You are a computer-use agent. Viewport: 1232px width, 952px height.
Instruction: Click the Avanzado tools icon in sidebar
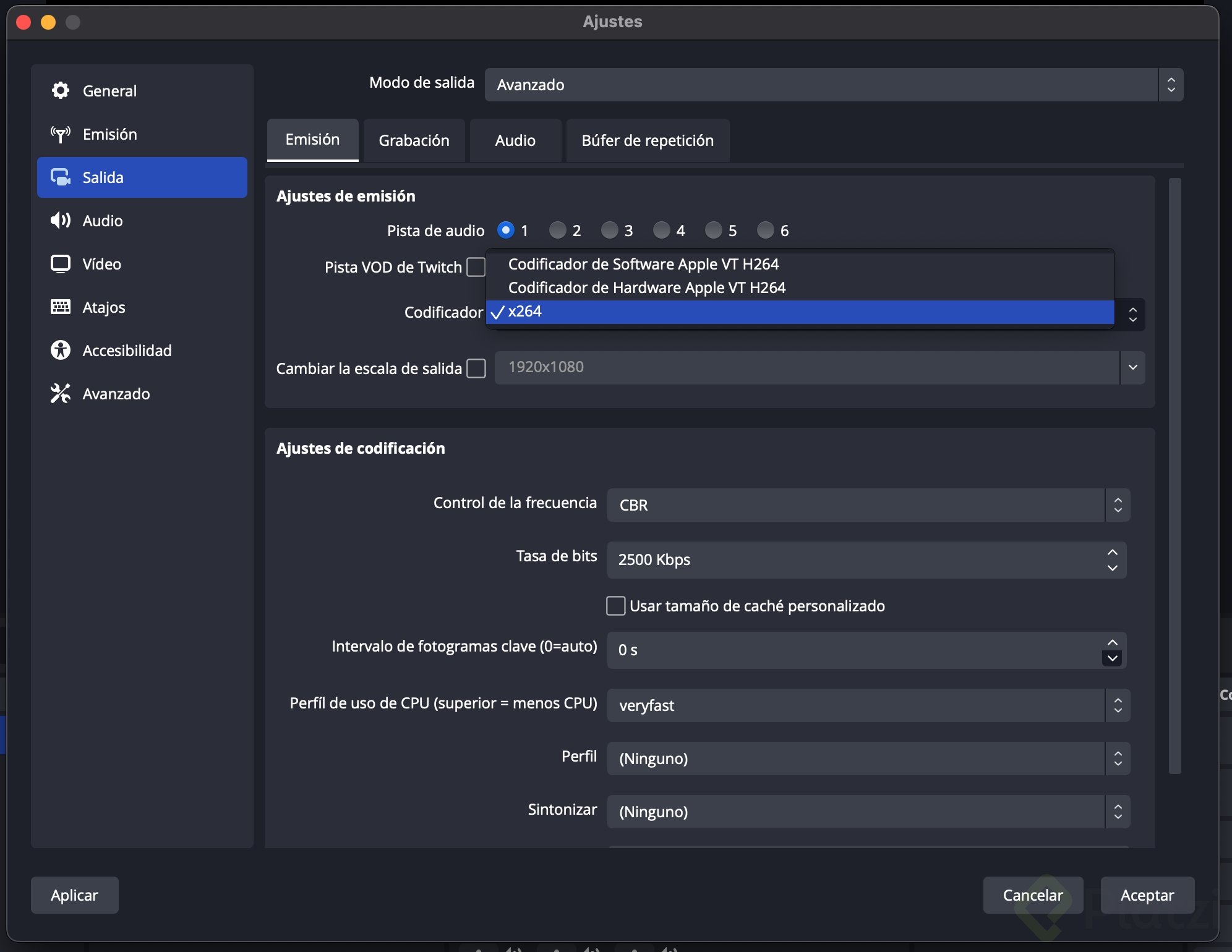tap(60, 394)
